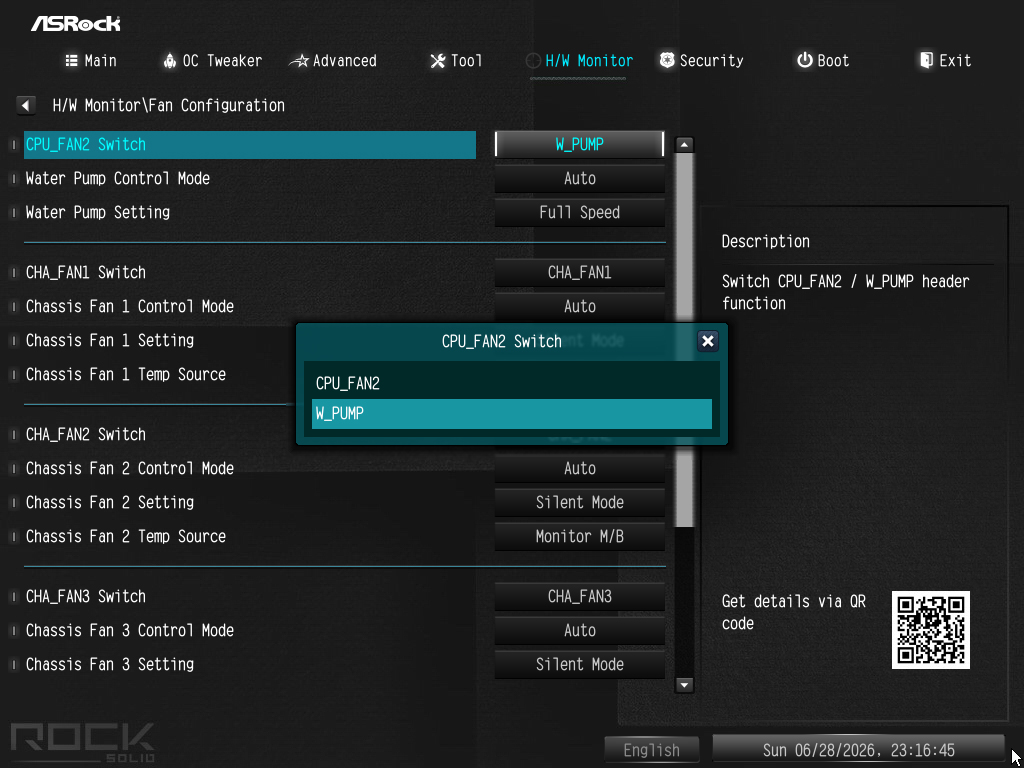Click the date and time button
Screen dimensions: 1024x768
858,749
